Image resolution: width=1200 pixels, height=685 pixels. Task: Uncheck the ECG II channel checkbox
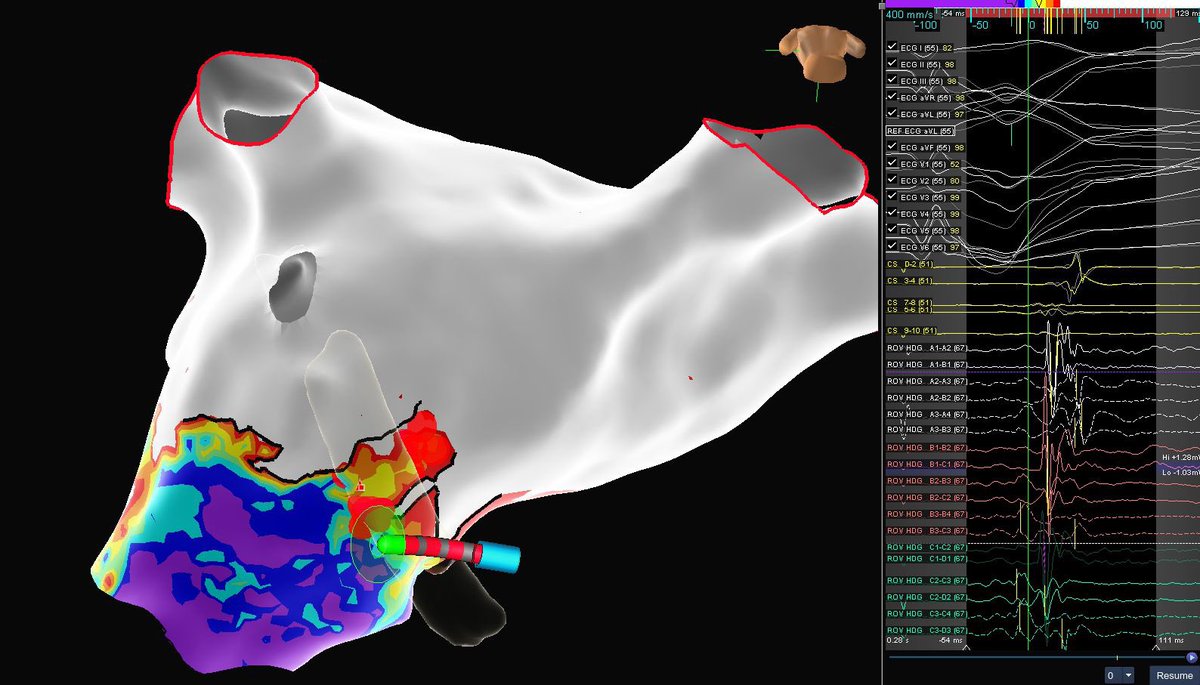893,64
